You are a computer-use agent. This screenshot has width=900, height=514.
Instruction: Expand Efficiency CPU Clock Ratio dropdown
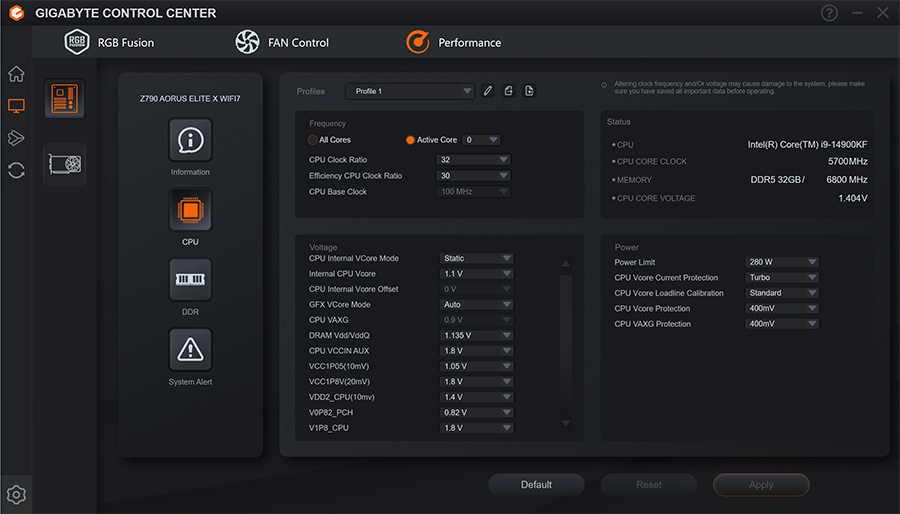474,176
